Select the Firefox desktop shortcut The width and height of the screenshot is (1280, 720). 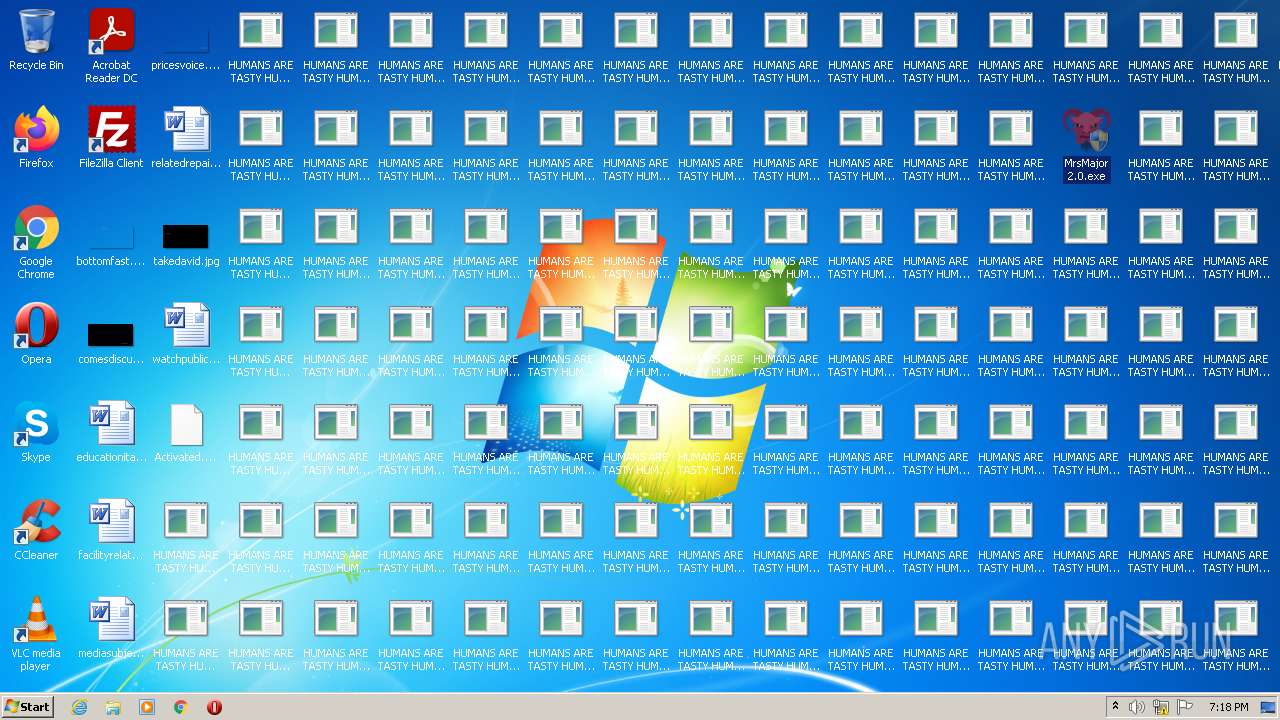point(36,138)
